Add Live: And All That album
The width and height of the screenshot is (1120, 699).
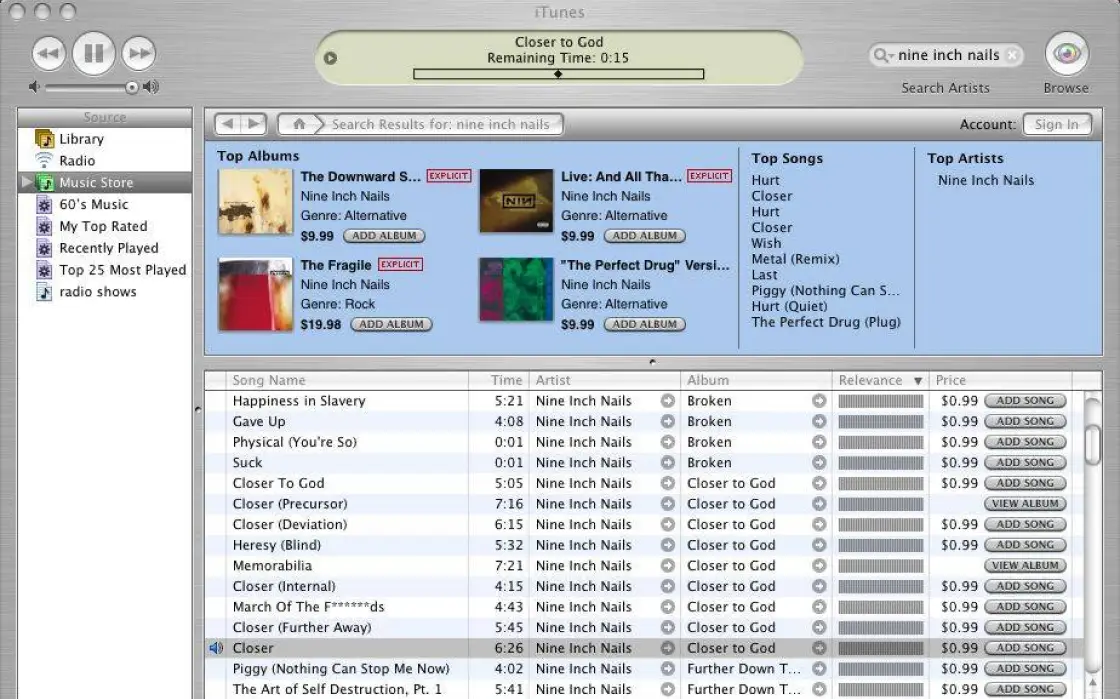[x=644, y=236]
